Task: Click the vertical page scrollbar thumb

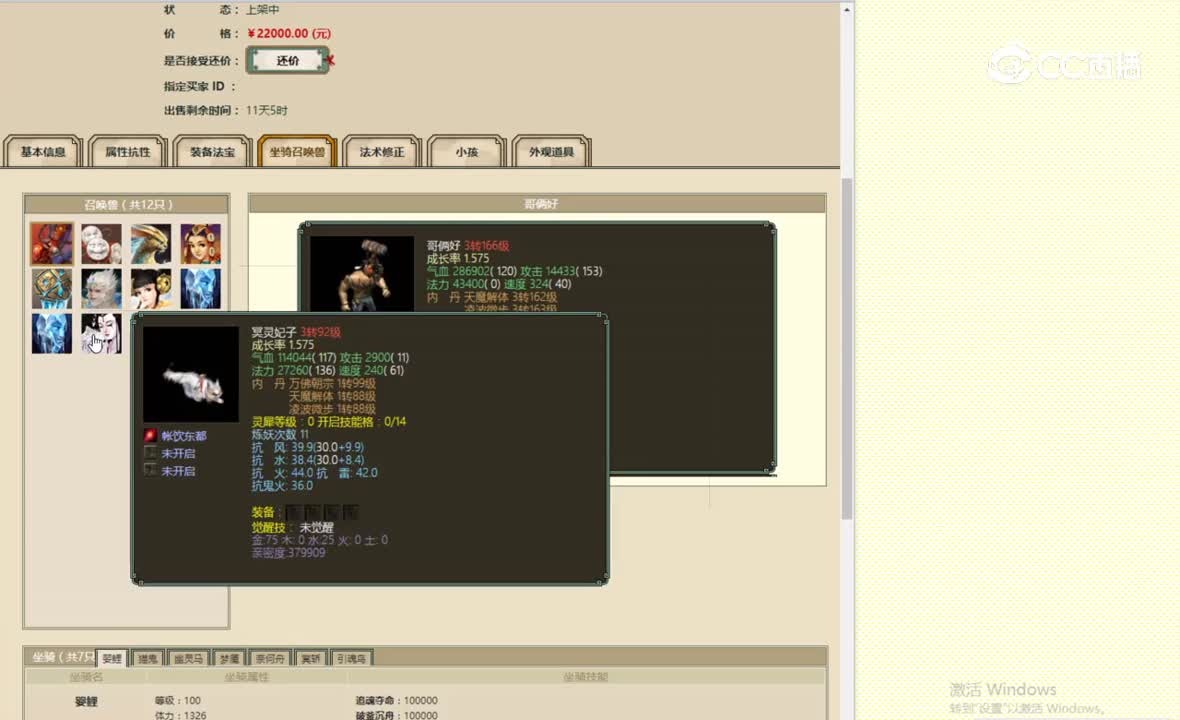Action: [x=847, y=348]
